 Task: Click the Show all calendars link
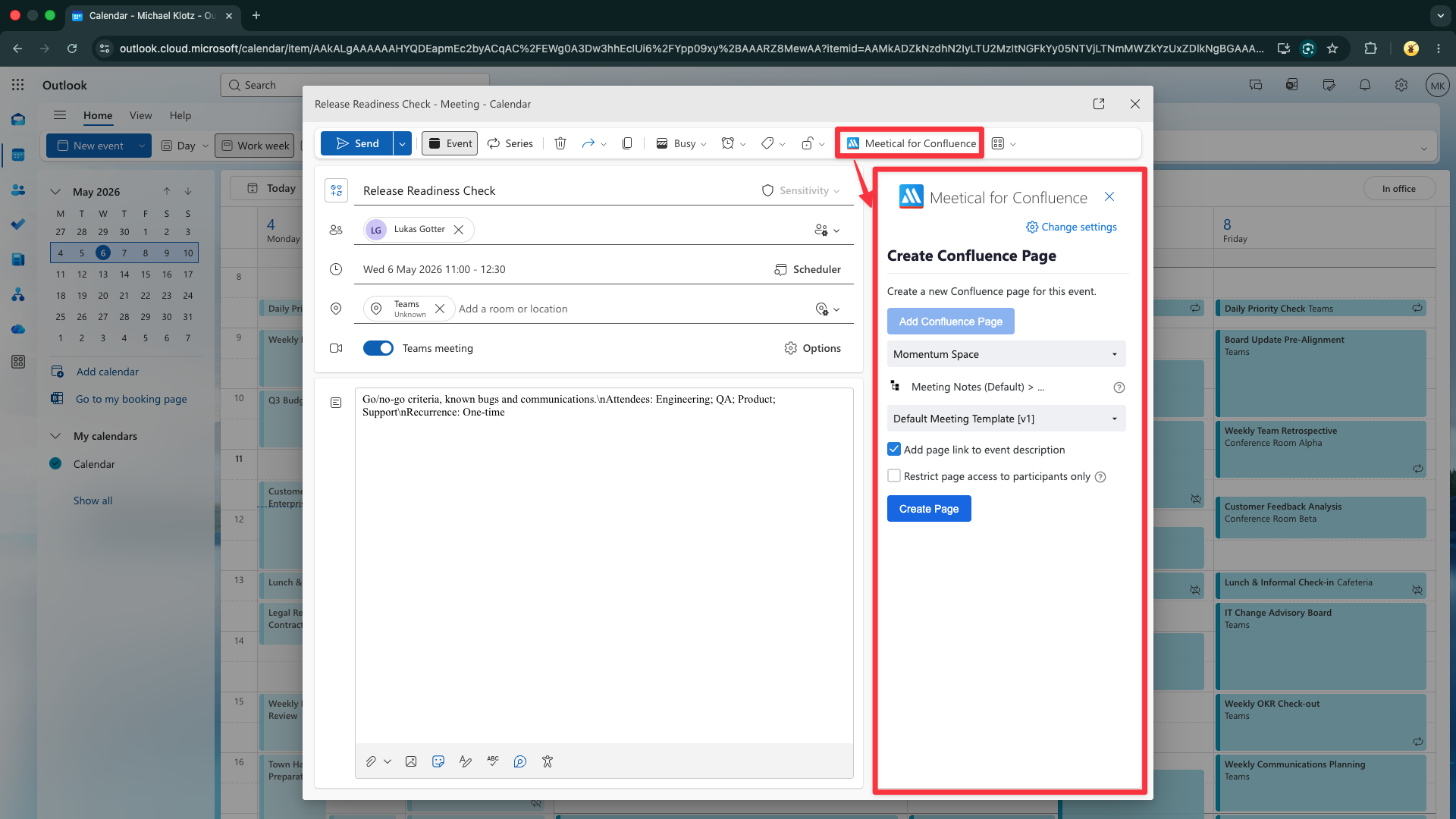click(93, 500)
